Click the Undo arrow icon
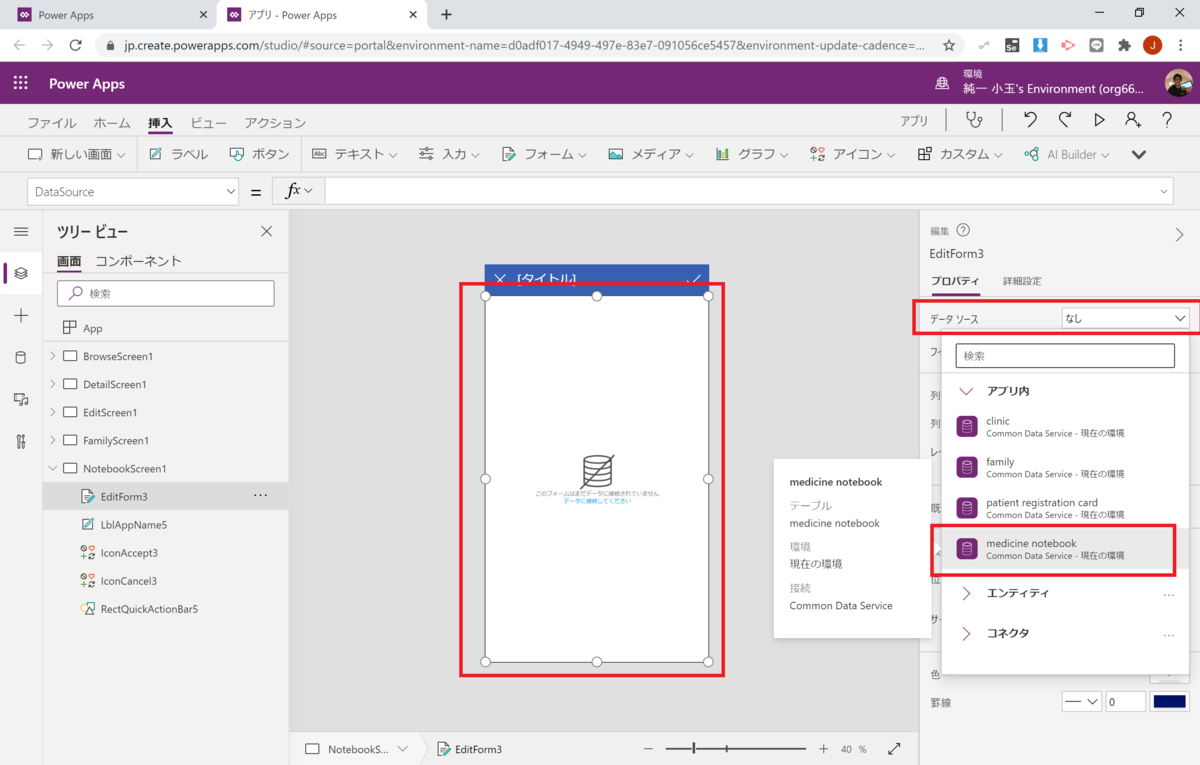Screen dimensions: 1200x765 click(1030, 120)
